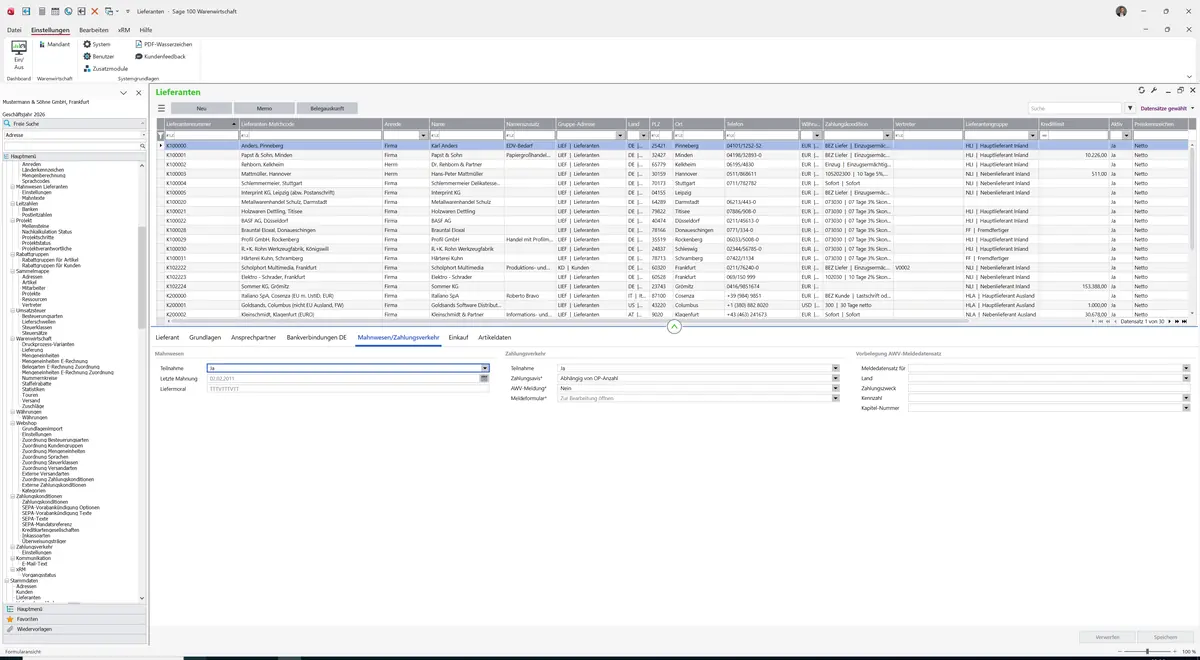Select the row for Sommer KG, Grömitz
The image size is (1200, 660).
tap(673, 286)
